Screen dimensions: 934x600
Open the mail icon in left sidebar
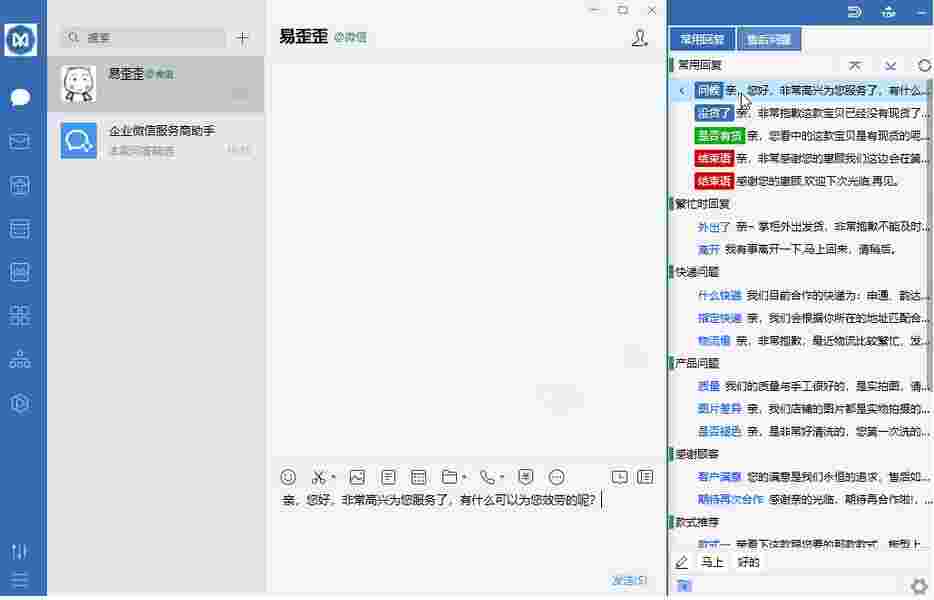pyautogui.click(x=20, y=141)
